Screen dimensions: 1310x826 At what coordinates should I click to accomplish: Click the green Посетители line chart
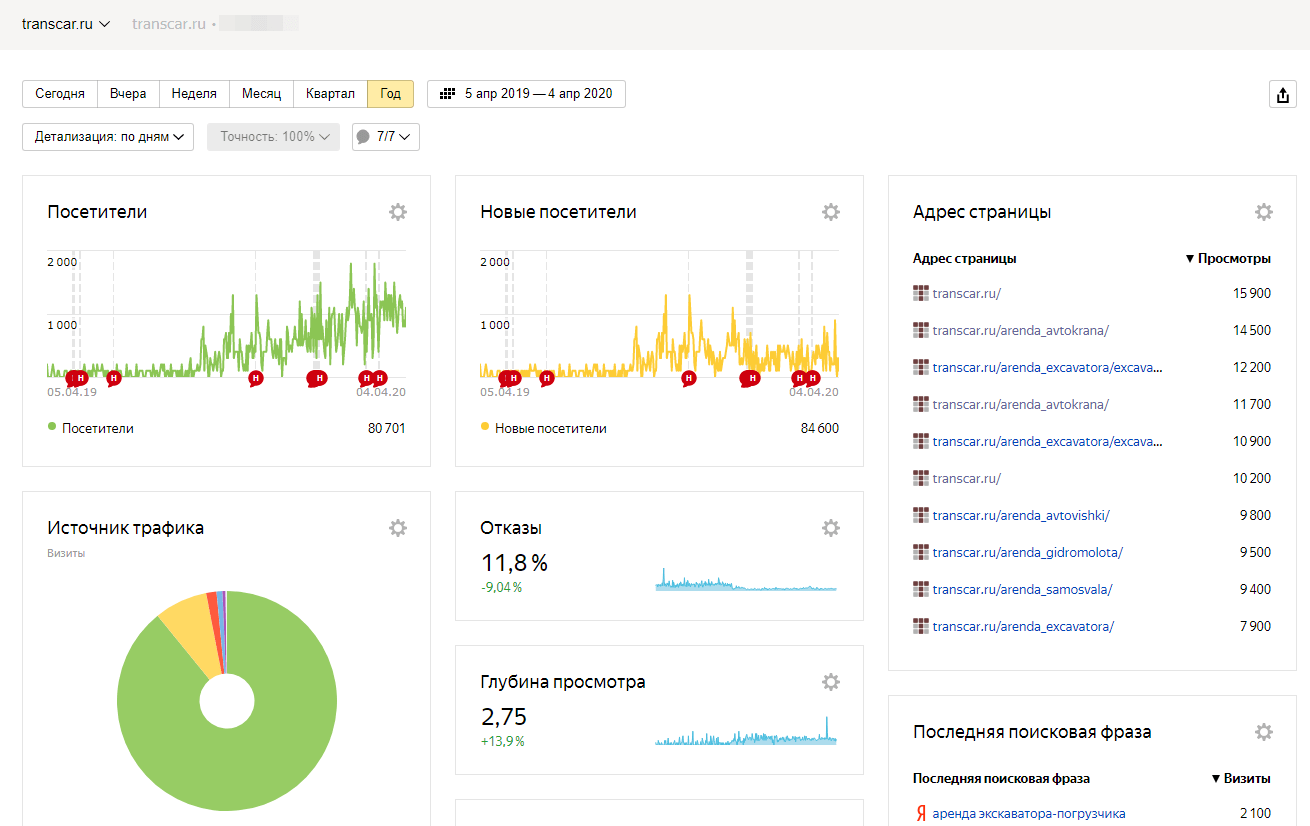pos(227,320)
